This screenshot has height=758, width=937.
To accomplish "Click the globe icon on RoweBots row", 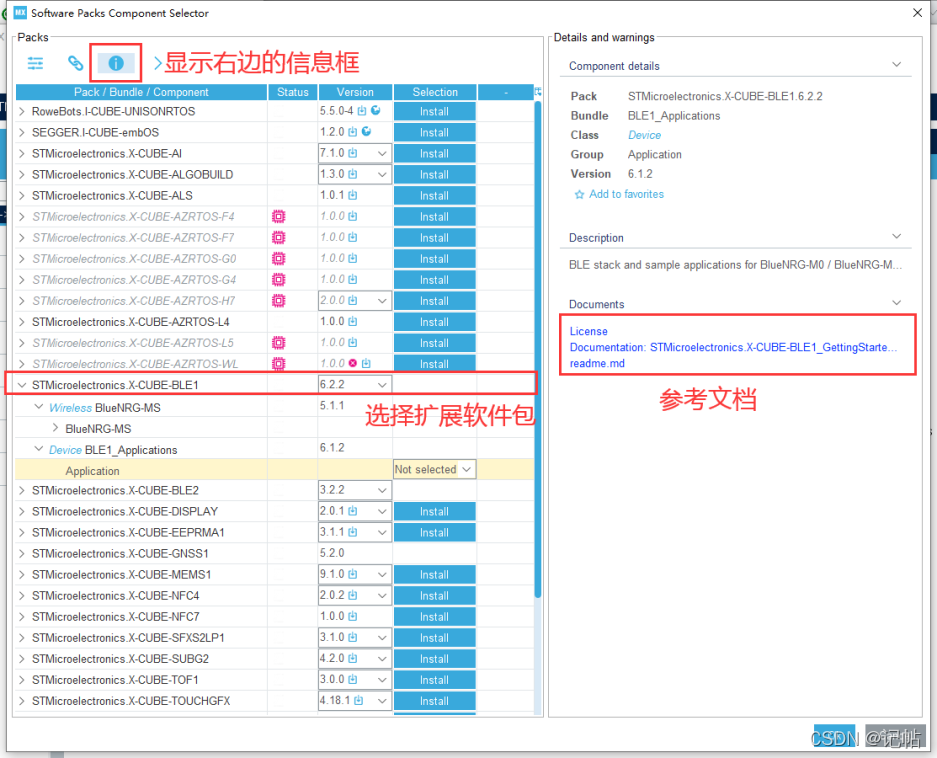I will point(376,110).
